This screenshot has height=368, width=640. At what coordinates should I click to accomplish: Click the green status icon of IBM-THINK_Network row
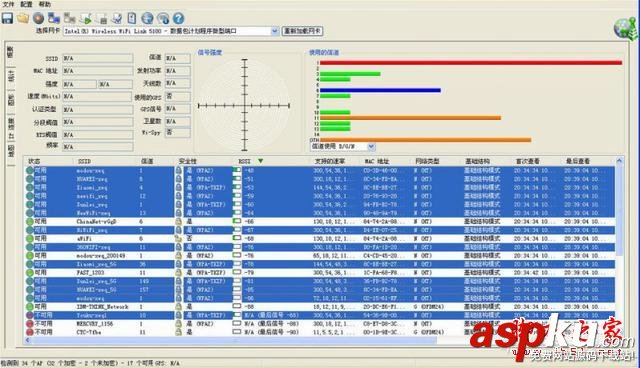coord(30,306)
